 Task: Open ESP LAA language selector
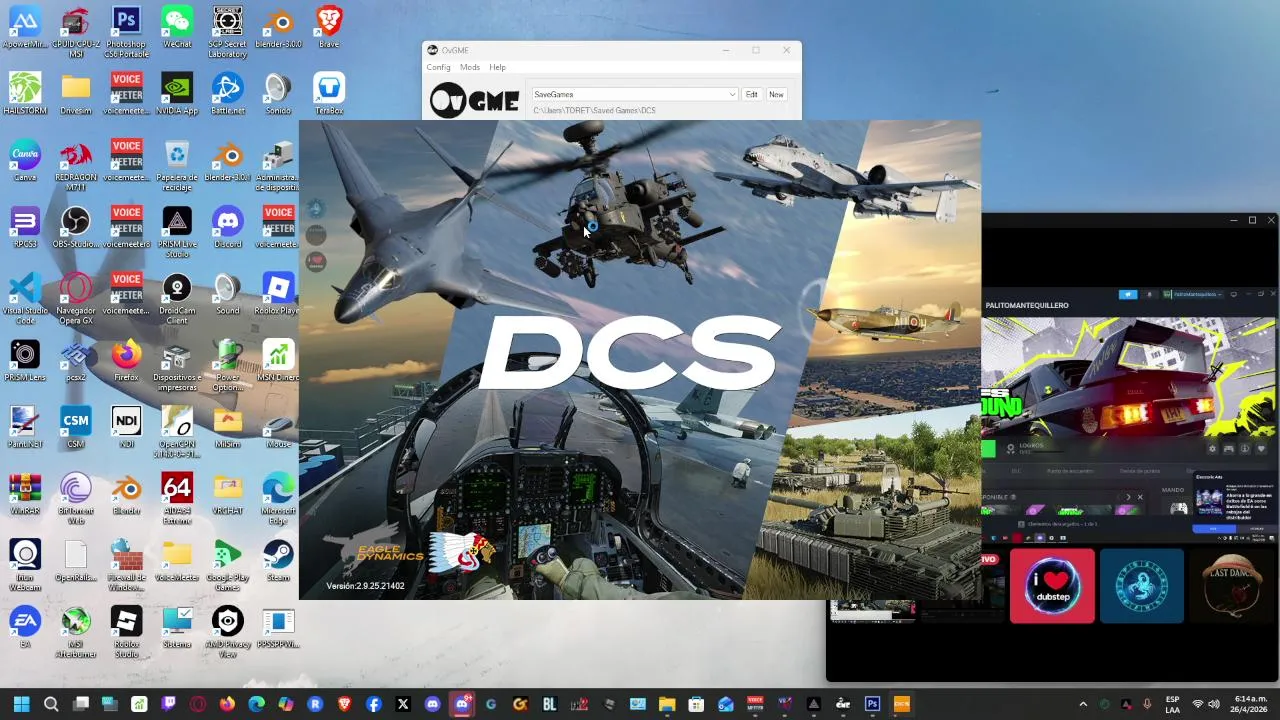tap(1172, 704)
